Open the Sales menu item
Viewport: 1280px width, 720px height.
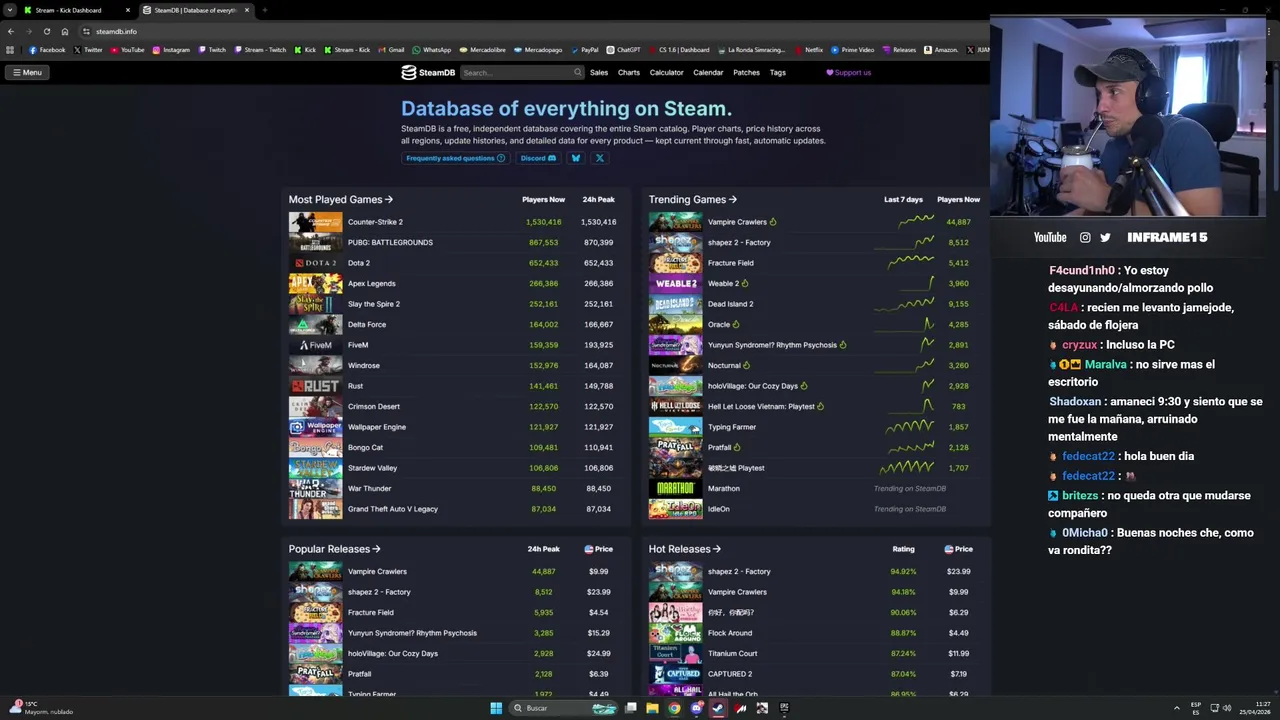coord(599,72)
